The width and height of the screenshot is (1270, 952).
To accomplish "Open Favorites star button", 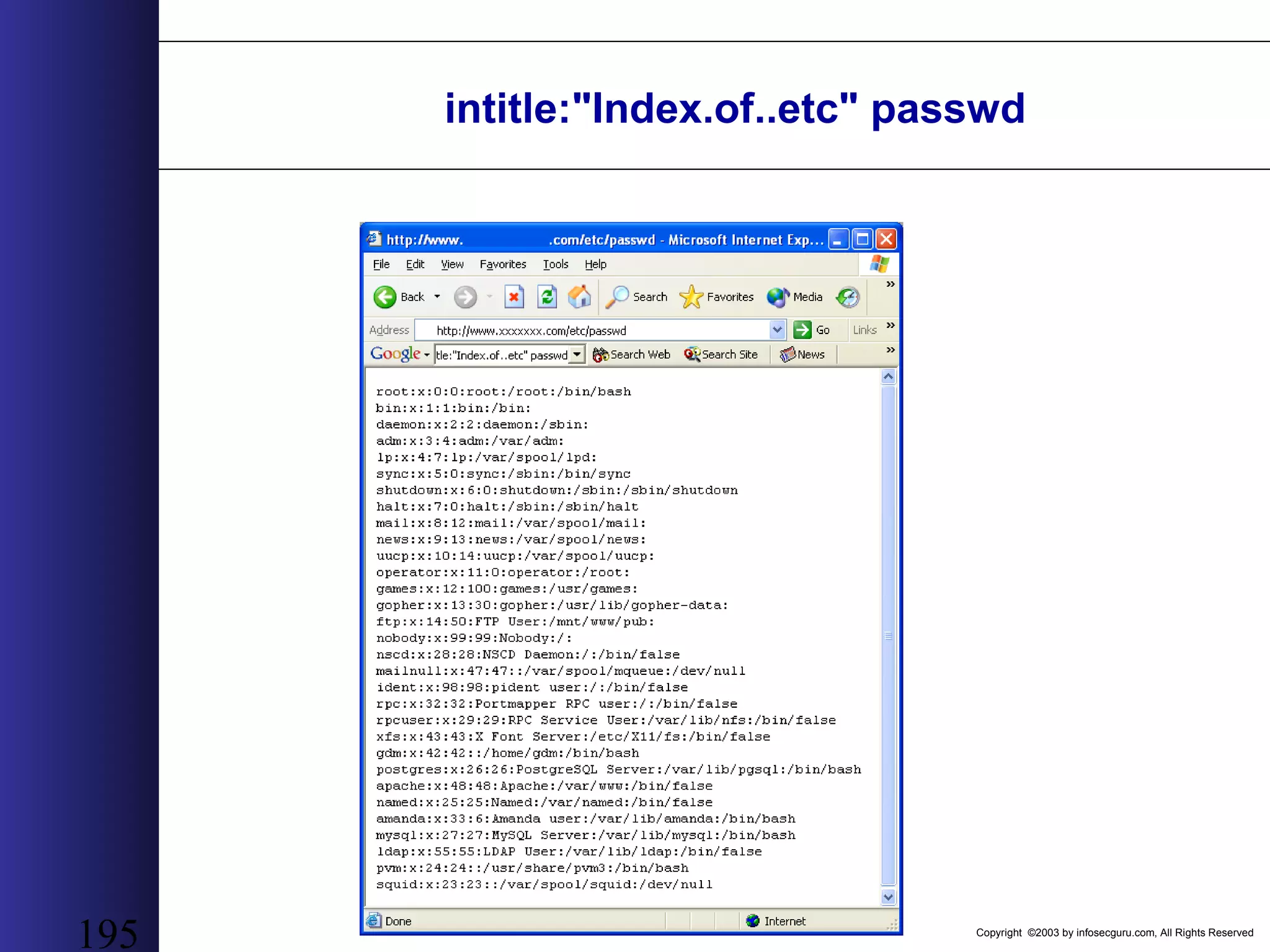I will [x=717, y=297].
